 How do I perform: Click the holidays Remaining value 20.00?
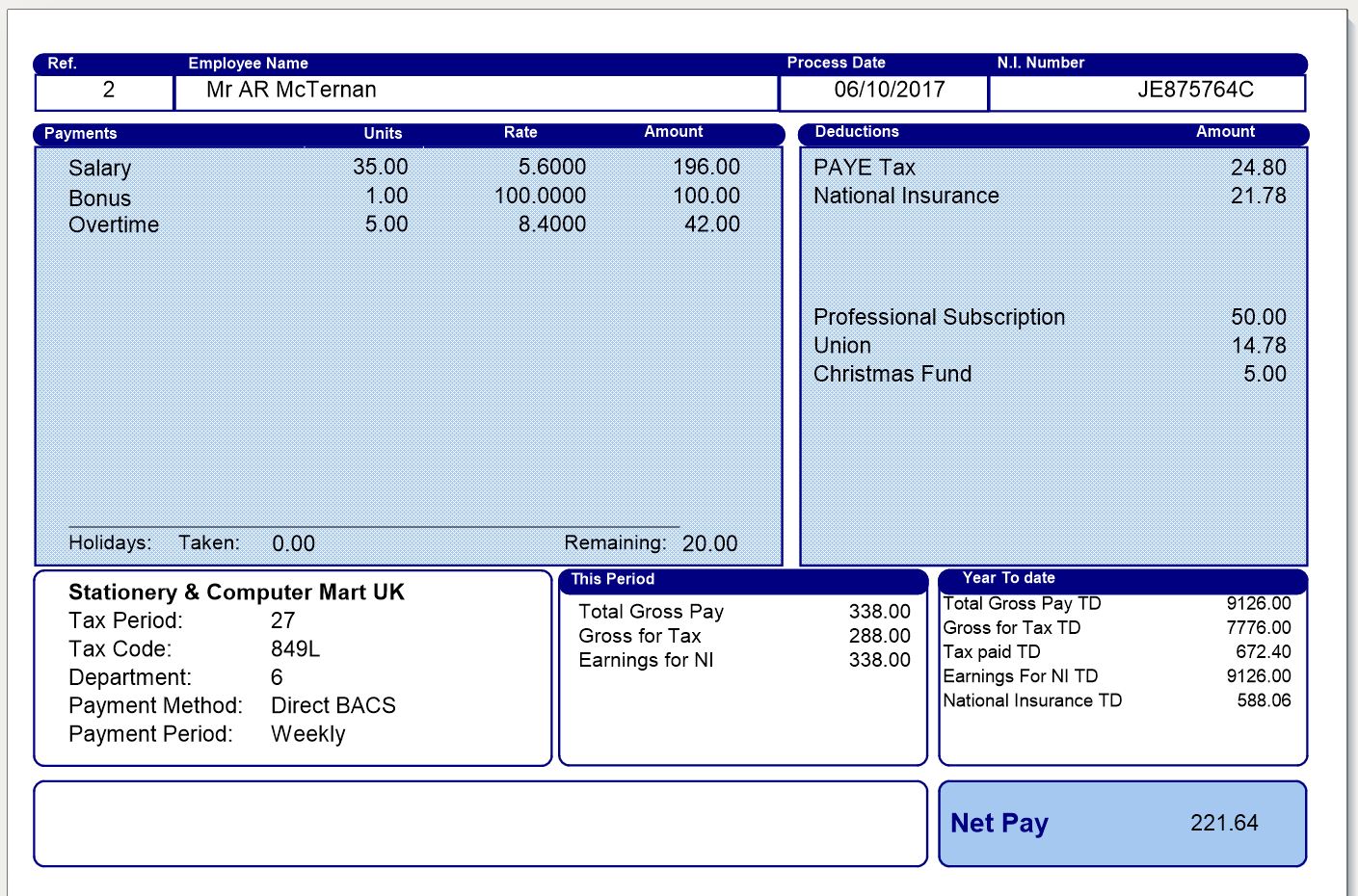[709, 544]
